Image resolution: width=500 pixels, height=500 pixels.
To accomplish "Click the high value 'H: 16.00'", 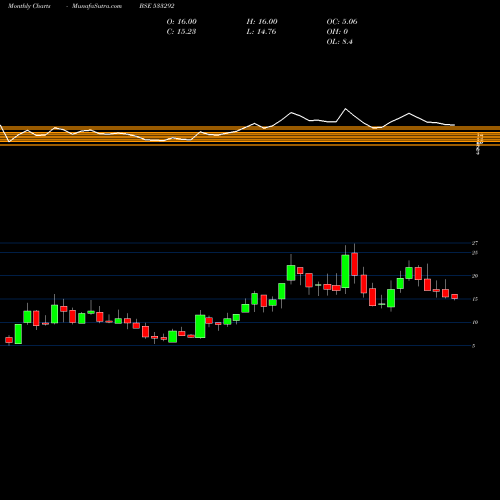I will pyautogui.click(x=262, y=22).
